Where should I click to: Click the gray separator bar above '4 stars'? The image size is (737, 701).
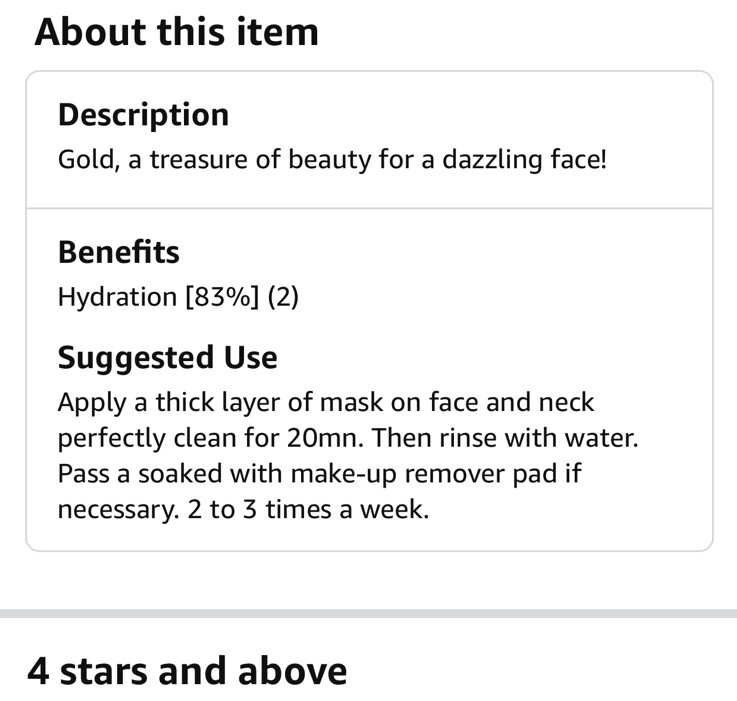coord(368,613)
